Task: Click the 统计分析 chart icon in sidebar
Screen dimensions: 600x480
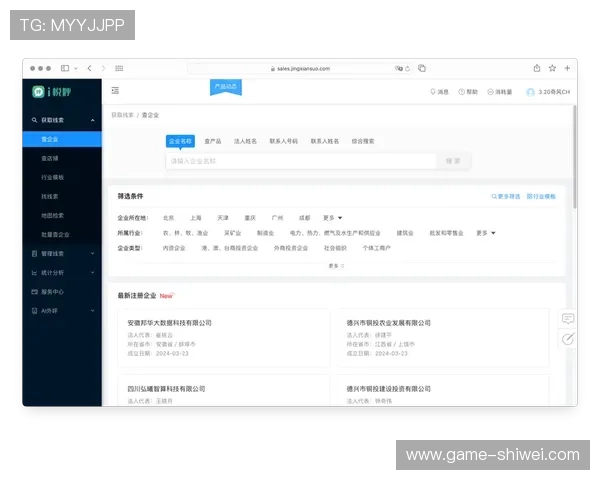Action: point(34,273)
